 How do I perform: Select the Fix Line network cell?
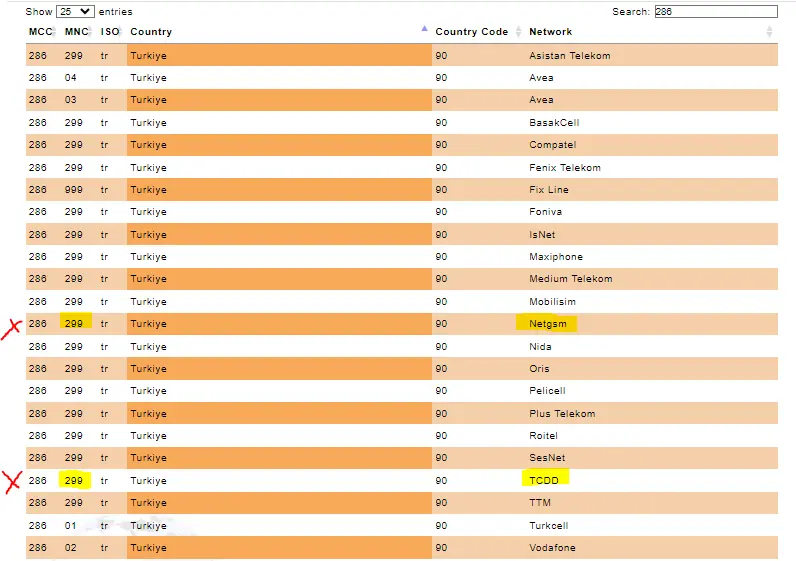tap(549, 190)
